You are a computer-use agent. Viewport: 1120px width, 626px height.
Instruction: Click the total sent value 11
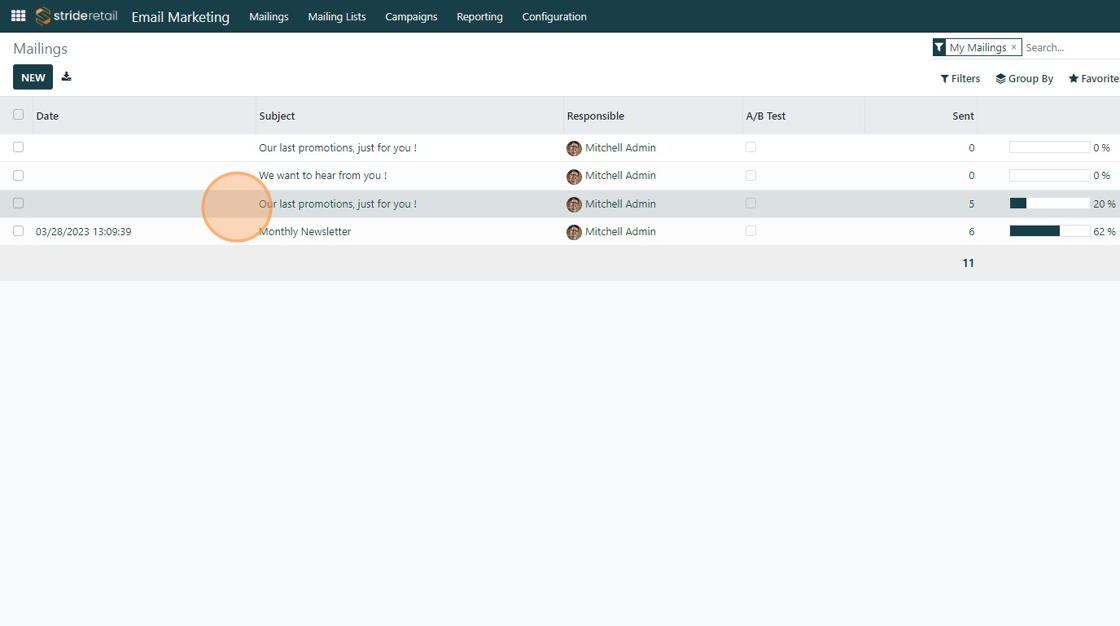(x=968, y=263)
